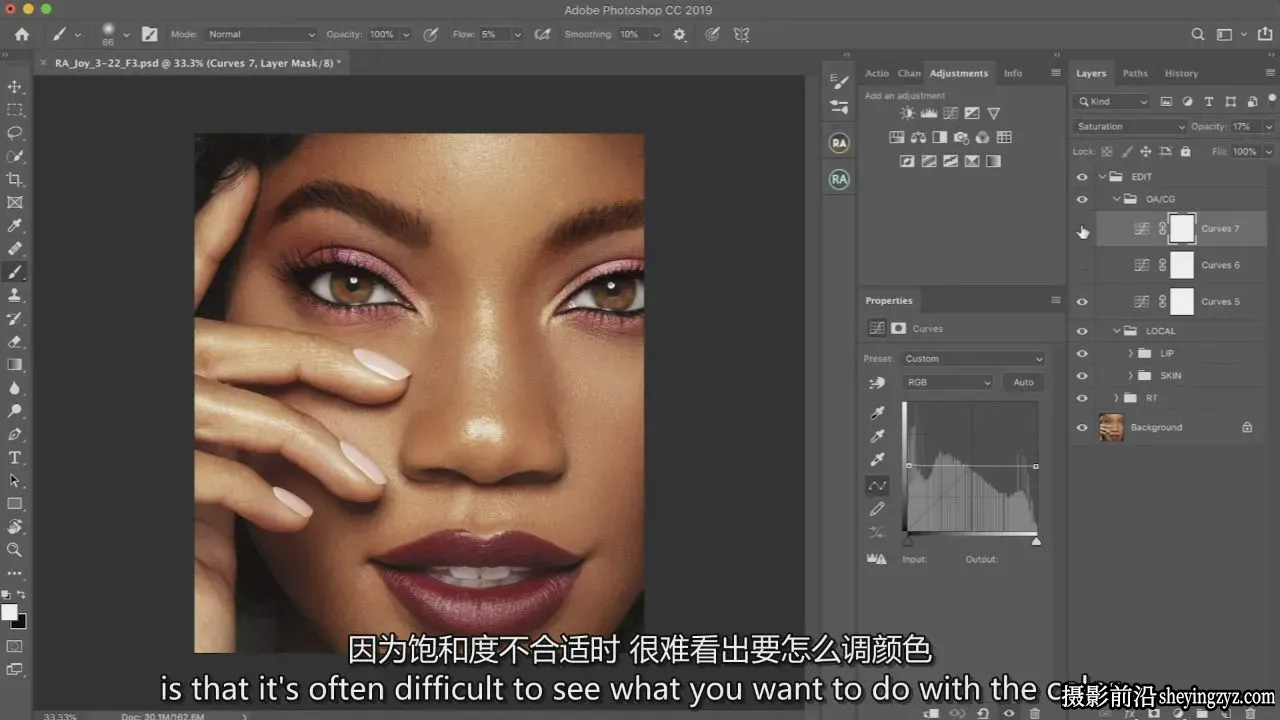
Task: Select the Move tool
Action: (x=15, y=87)
